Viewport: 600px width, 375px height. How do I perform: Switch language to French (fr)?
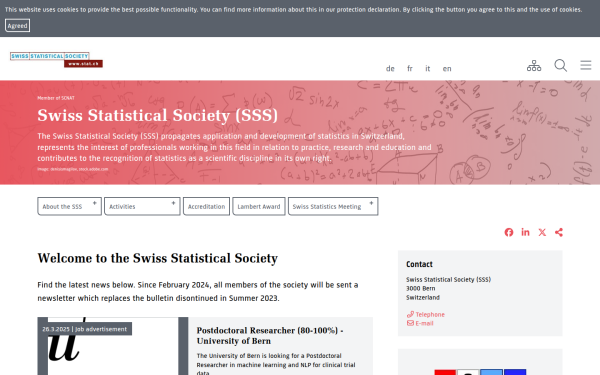tap(410, 68)
